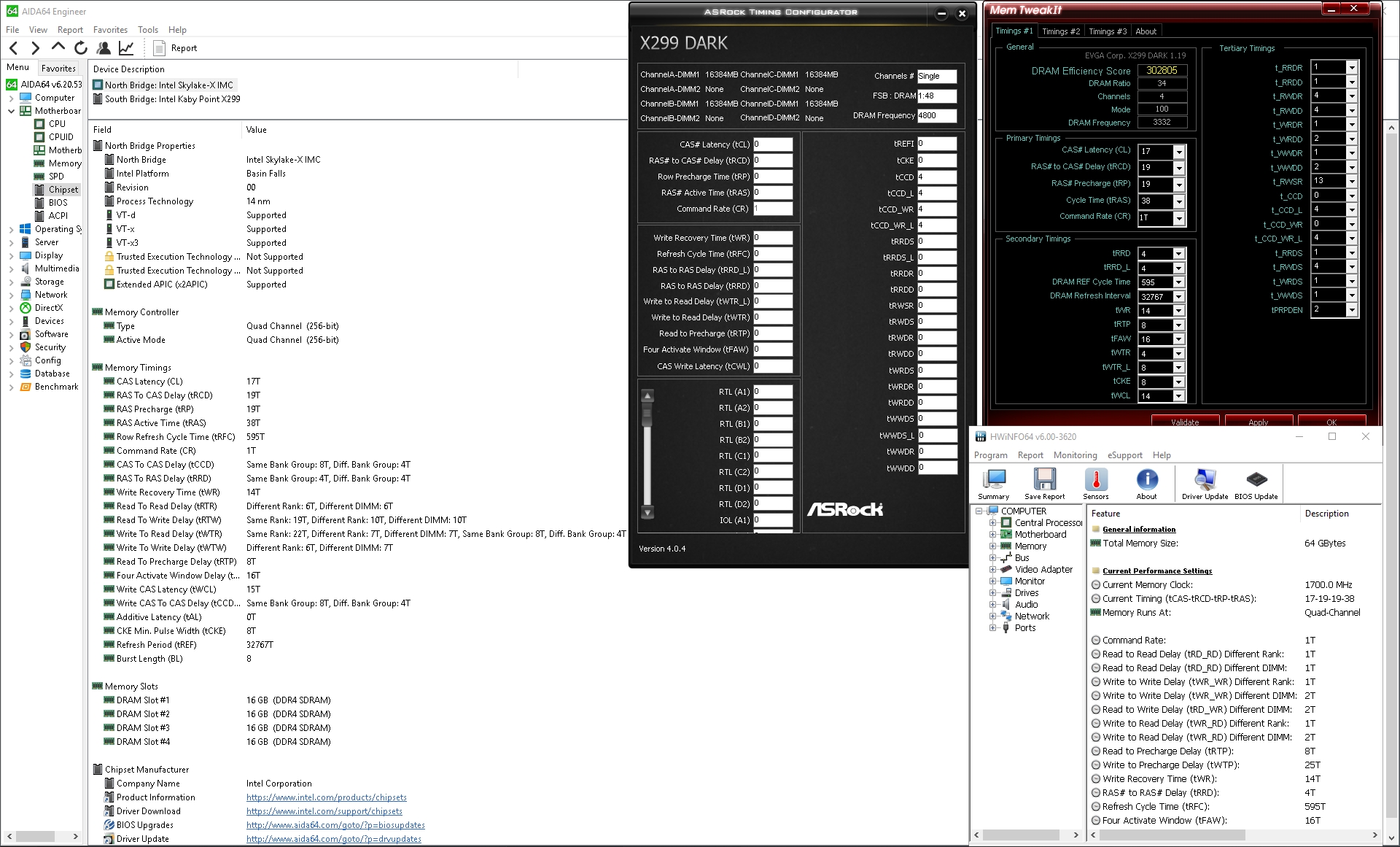Expand Central Processor node in HWiNFO tree
The height and width of the screenshot is (847, 1400).
(x=992, y=523)
